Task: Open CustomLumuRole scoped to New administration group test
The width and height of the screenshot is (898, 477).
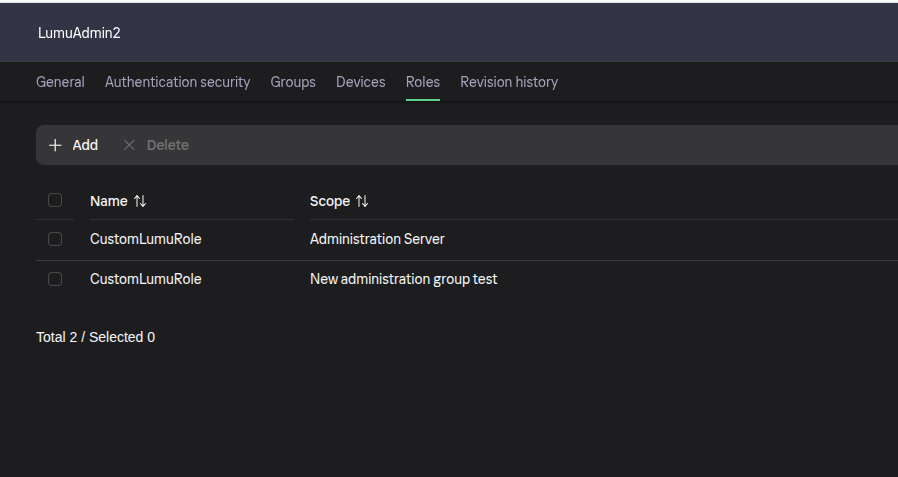Action: (x=145, y=279)
